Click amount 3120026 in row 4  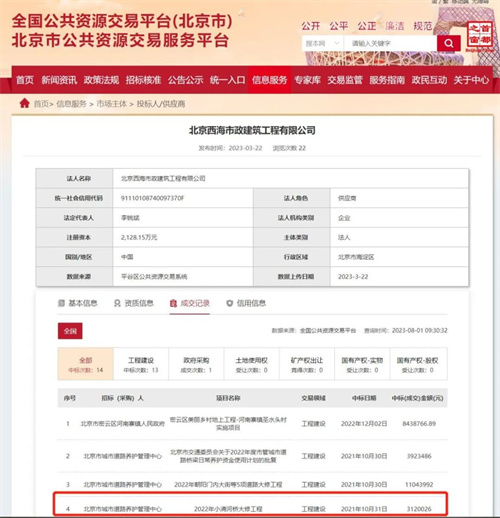(x=419, y=509)
